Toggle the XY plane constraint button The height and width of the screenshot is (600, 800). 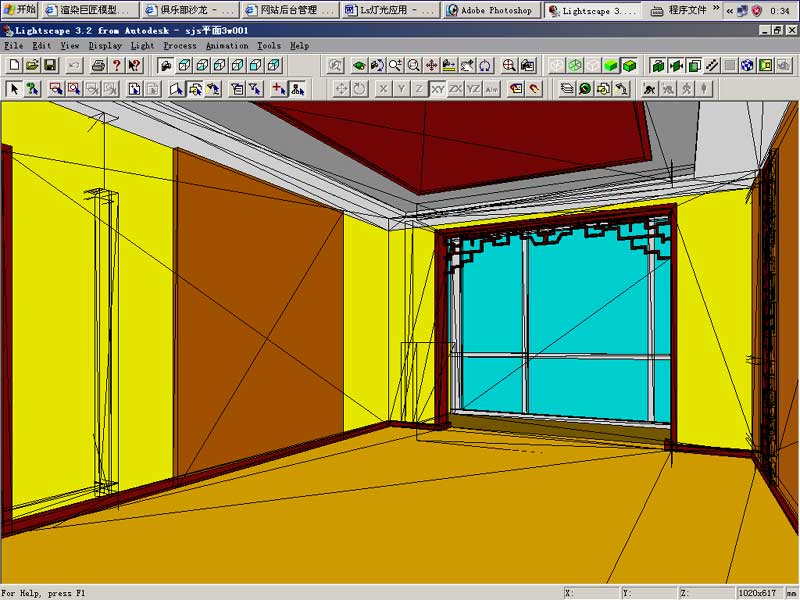point(437,89)
